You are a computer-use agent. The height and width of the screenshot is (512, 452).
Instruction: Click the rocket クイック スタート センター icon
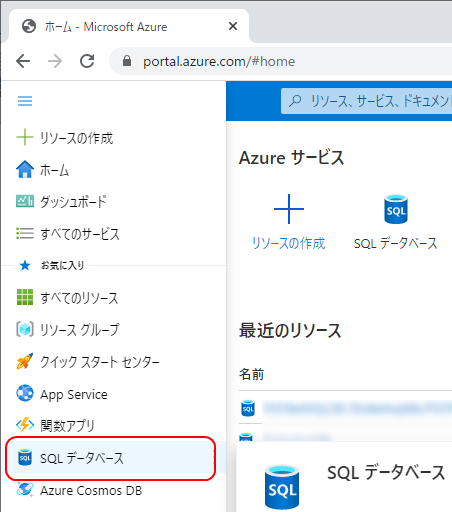[x=25, y=361]
